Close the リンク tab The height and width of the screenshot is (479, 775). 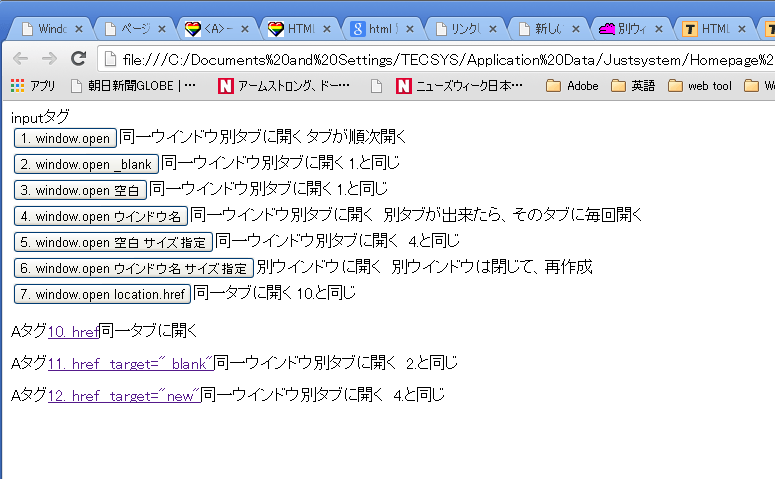(493, 29)
